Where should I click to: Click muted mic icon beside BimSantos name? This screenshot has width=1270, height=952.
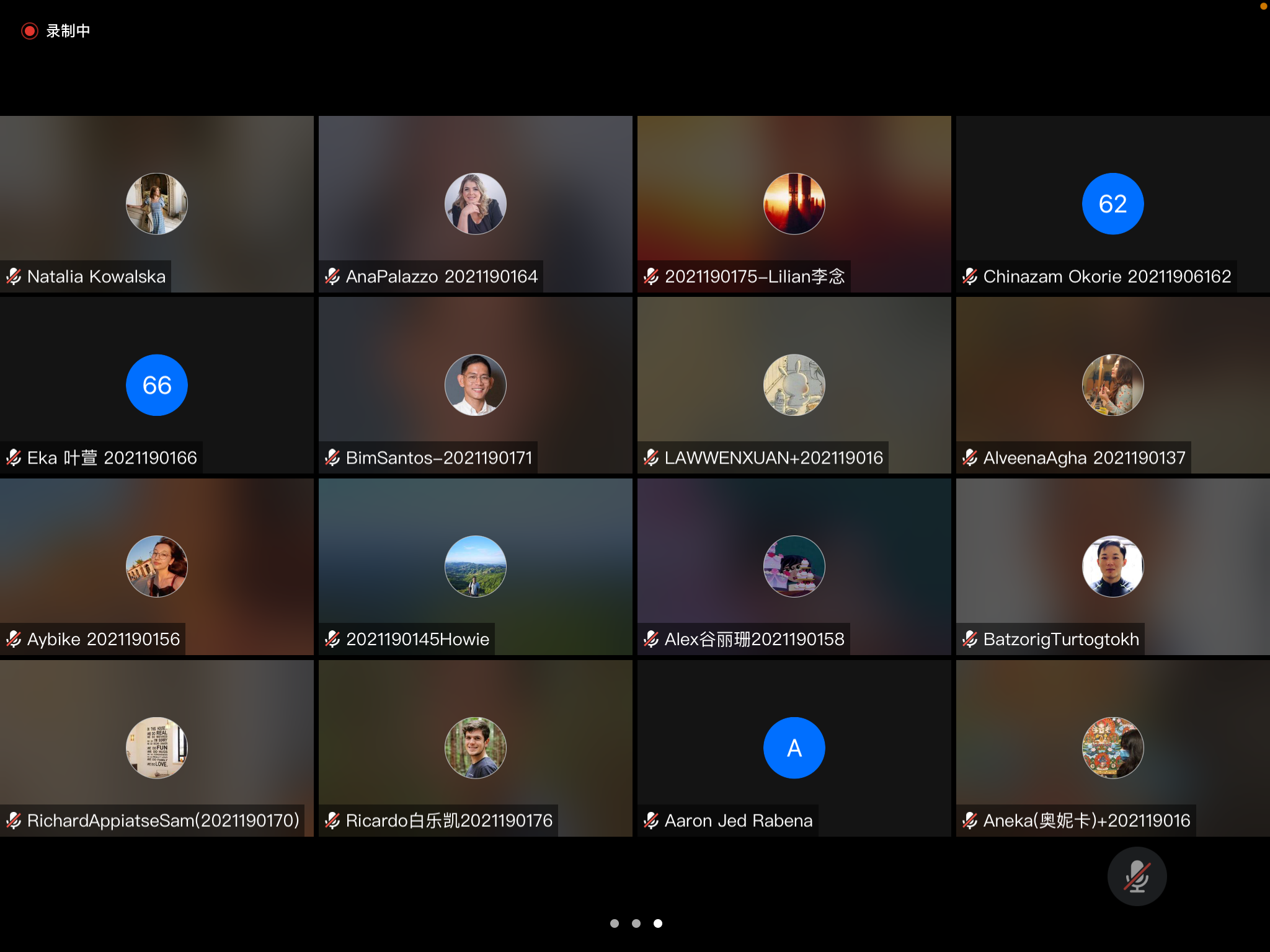coord(332,458)
